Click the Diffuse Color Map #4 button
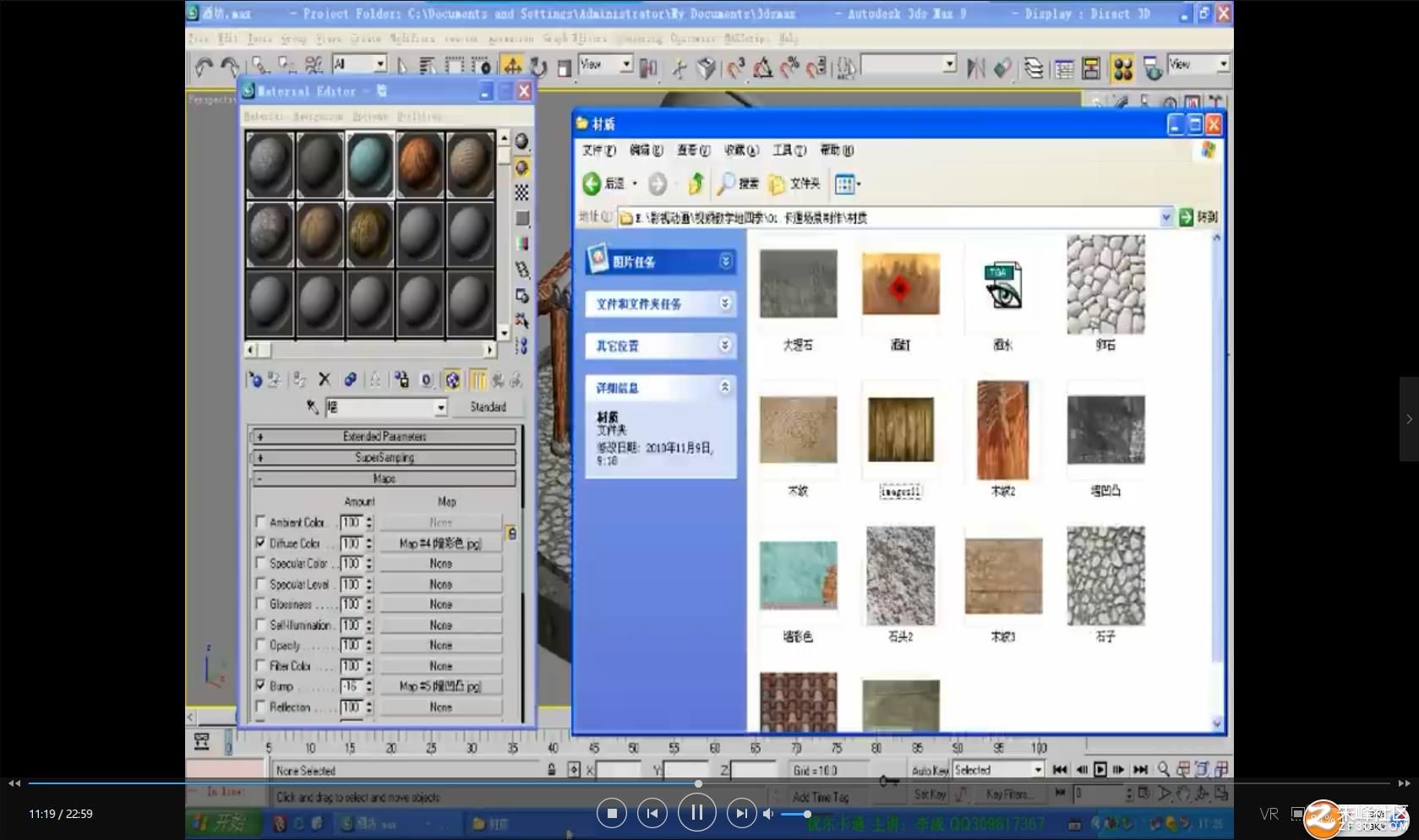The width and height of the screenshot is (1419, 840). [x=440, y=543]
